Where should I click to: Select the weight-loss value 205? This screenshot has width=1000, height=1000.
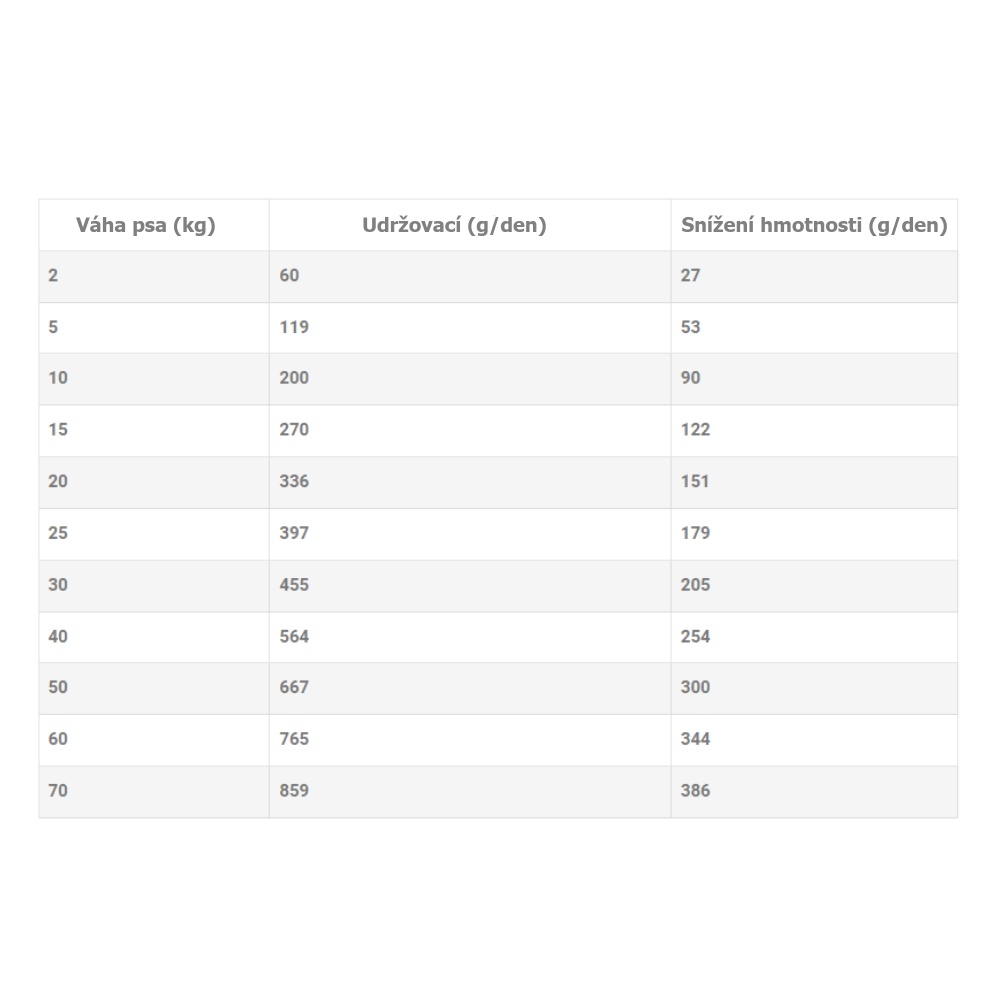pos(695,585)
